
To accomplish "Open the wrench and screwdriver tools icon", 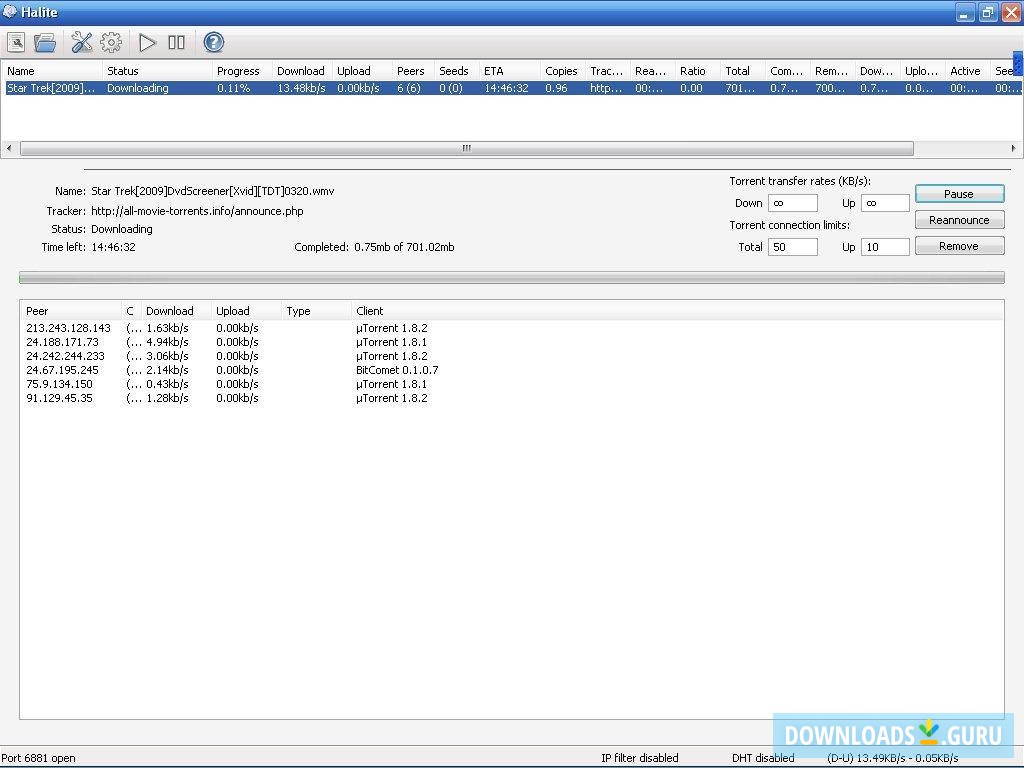I will (82, 42).
